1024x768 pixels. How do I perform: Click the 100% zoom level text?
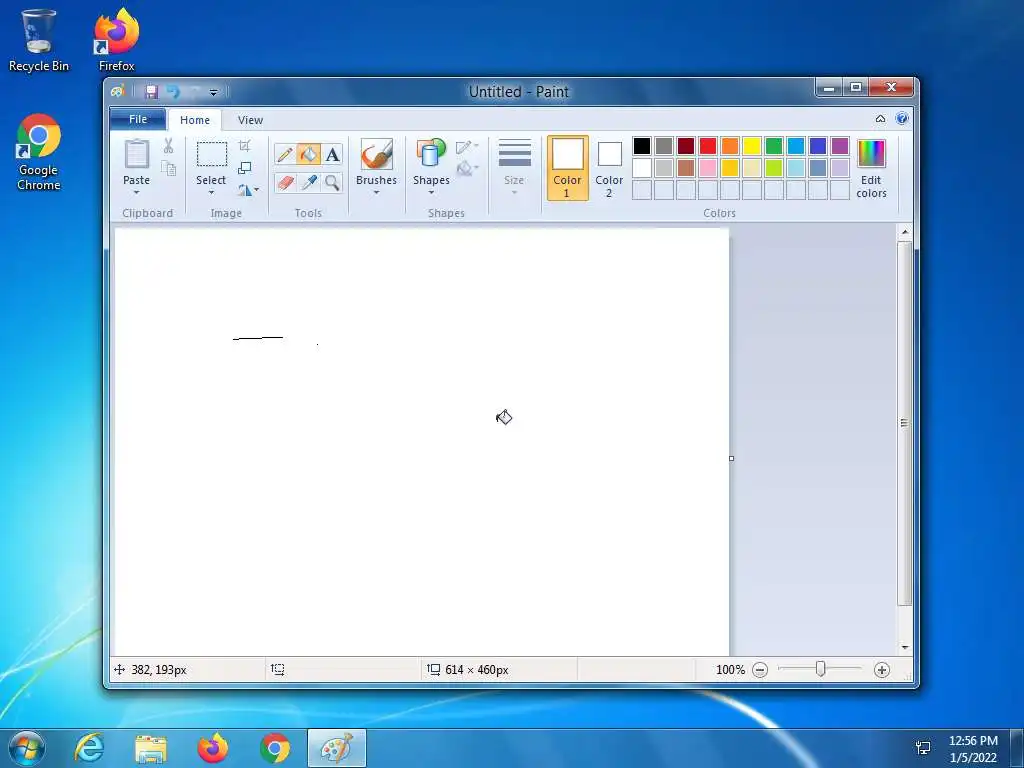[730, 670]
